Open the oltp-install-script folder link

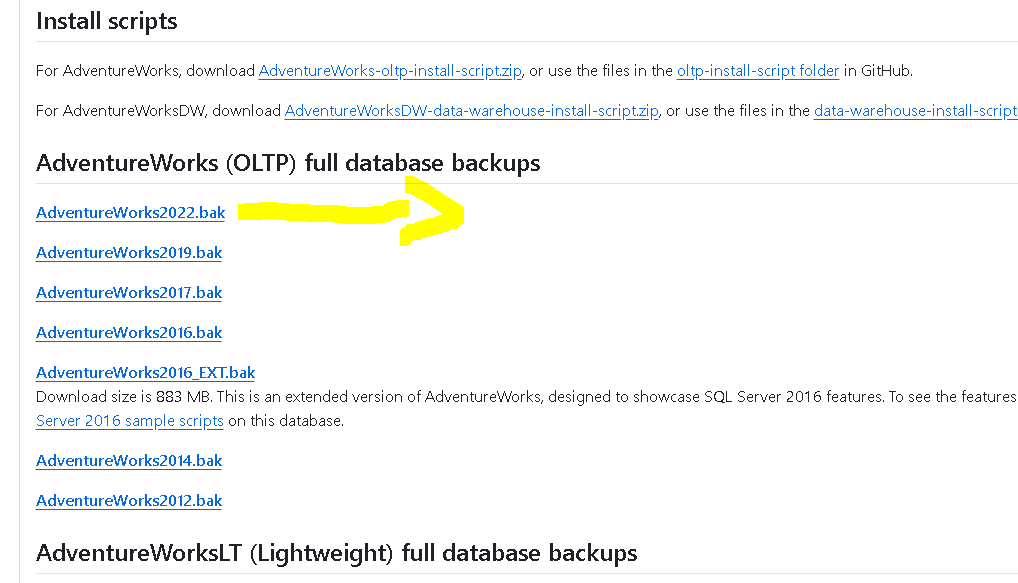[x=758, y=71]
